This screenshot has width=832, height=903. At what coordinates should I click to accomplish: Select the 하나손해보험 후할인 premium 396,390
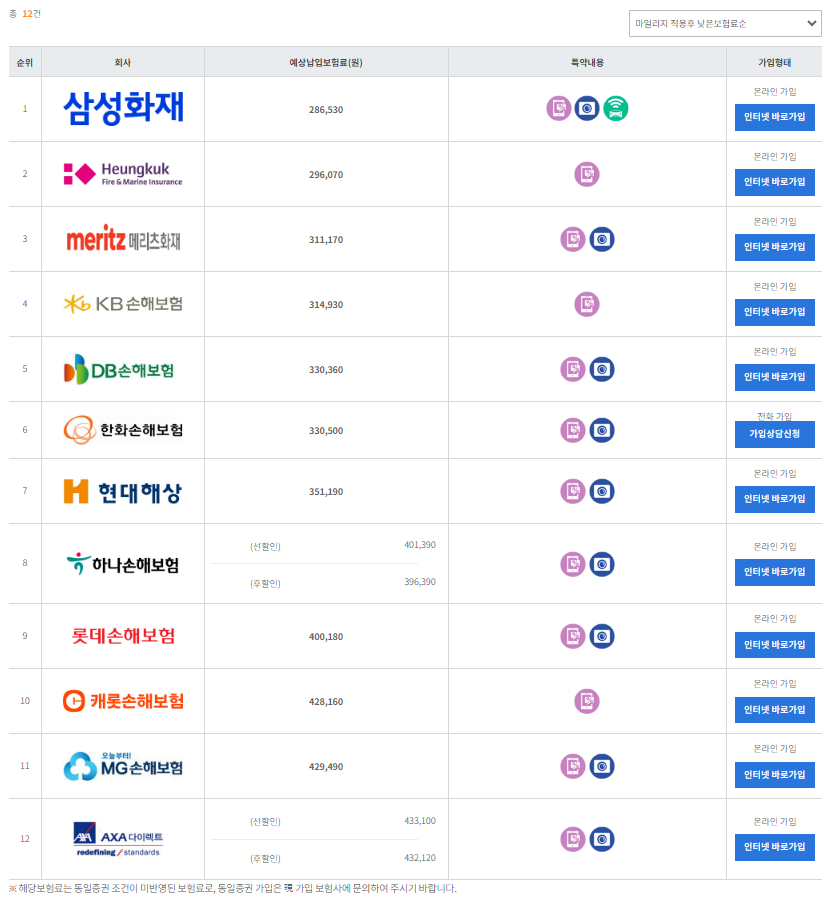point(420,582)
